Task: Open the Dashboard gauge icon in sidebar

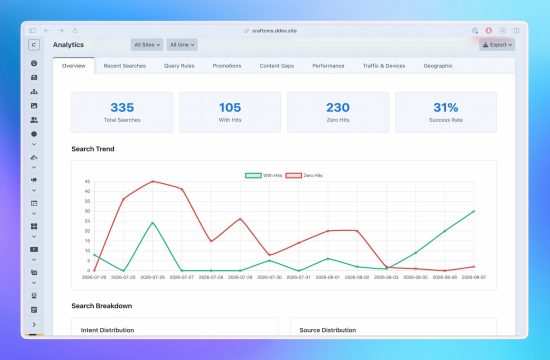Action: click(34, 63)
